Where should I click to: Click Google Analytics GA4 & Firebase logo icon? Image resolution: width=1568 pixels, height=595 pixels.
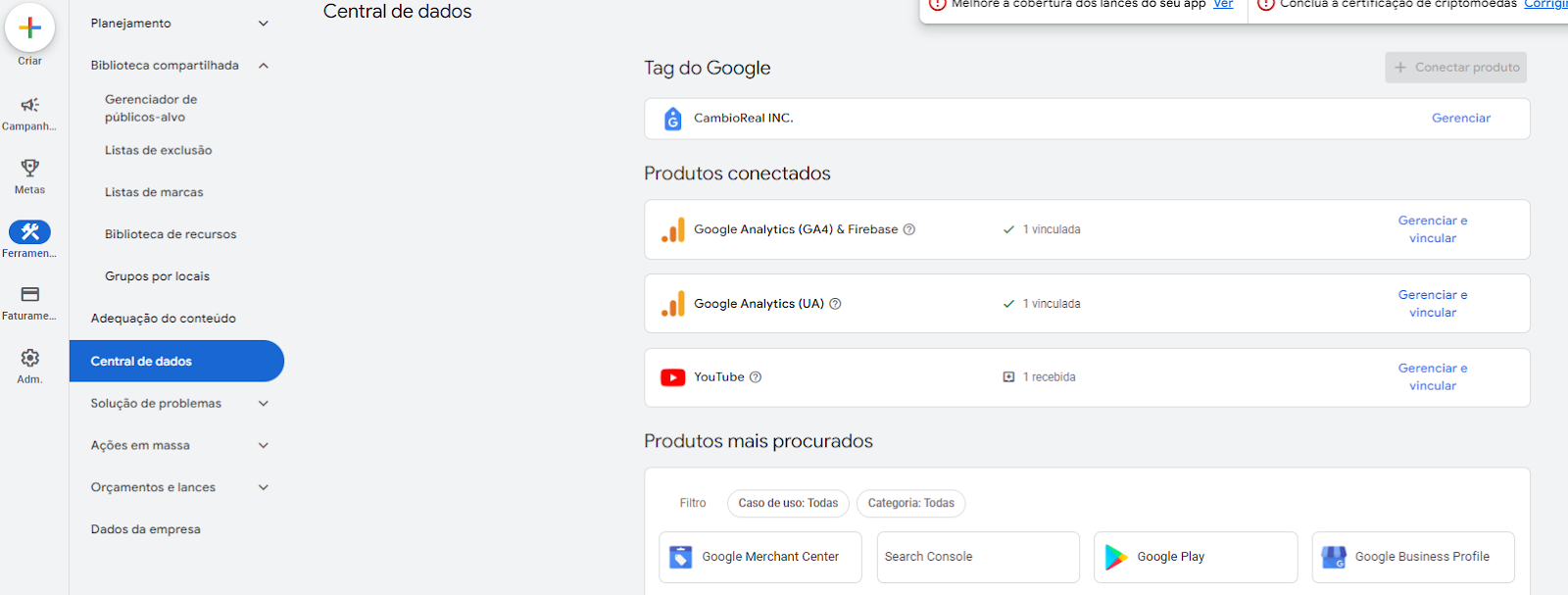pos(672,229)
